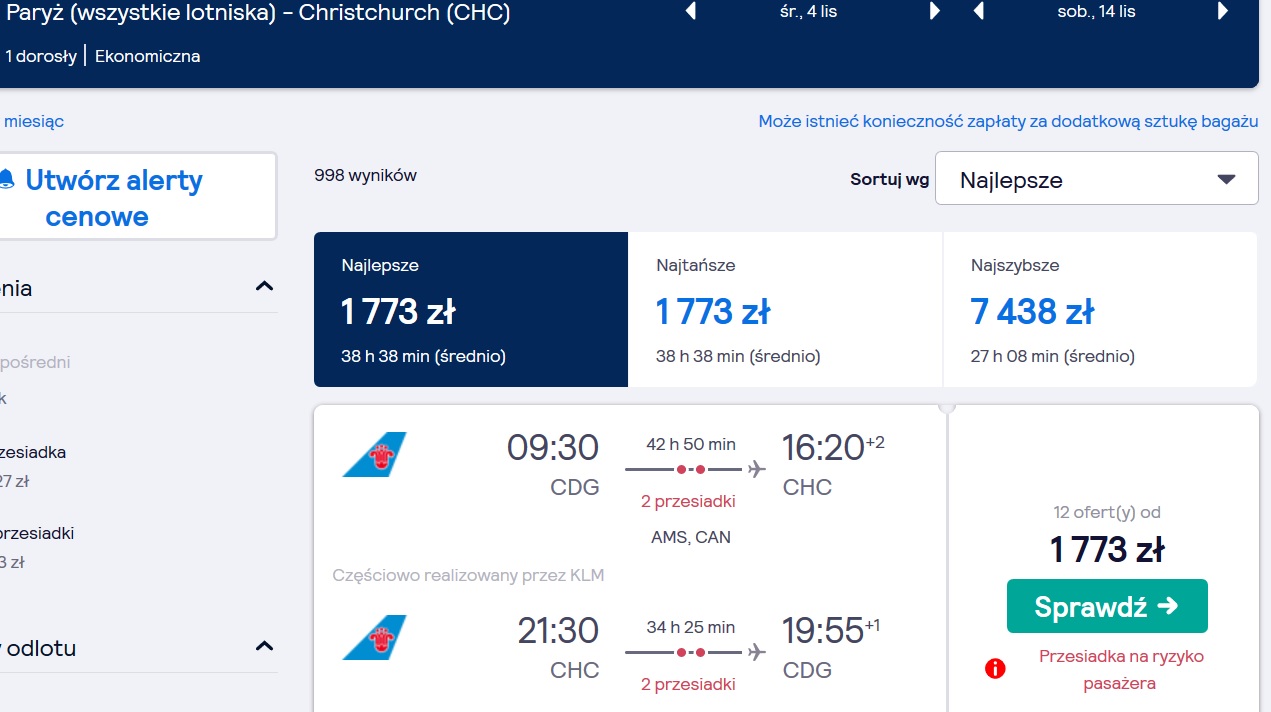Screen dimensions: 1271x712
Task: Go to previous departure date before śr., 4 lis
Action: coord(690,12)
